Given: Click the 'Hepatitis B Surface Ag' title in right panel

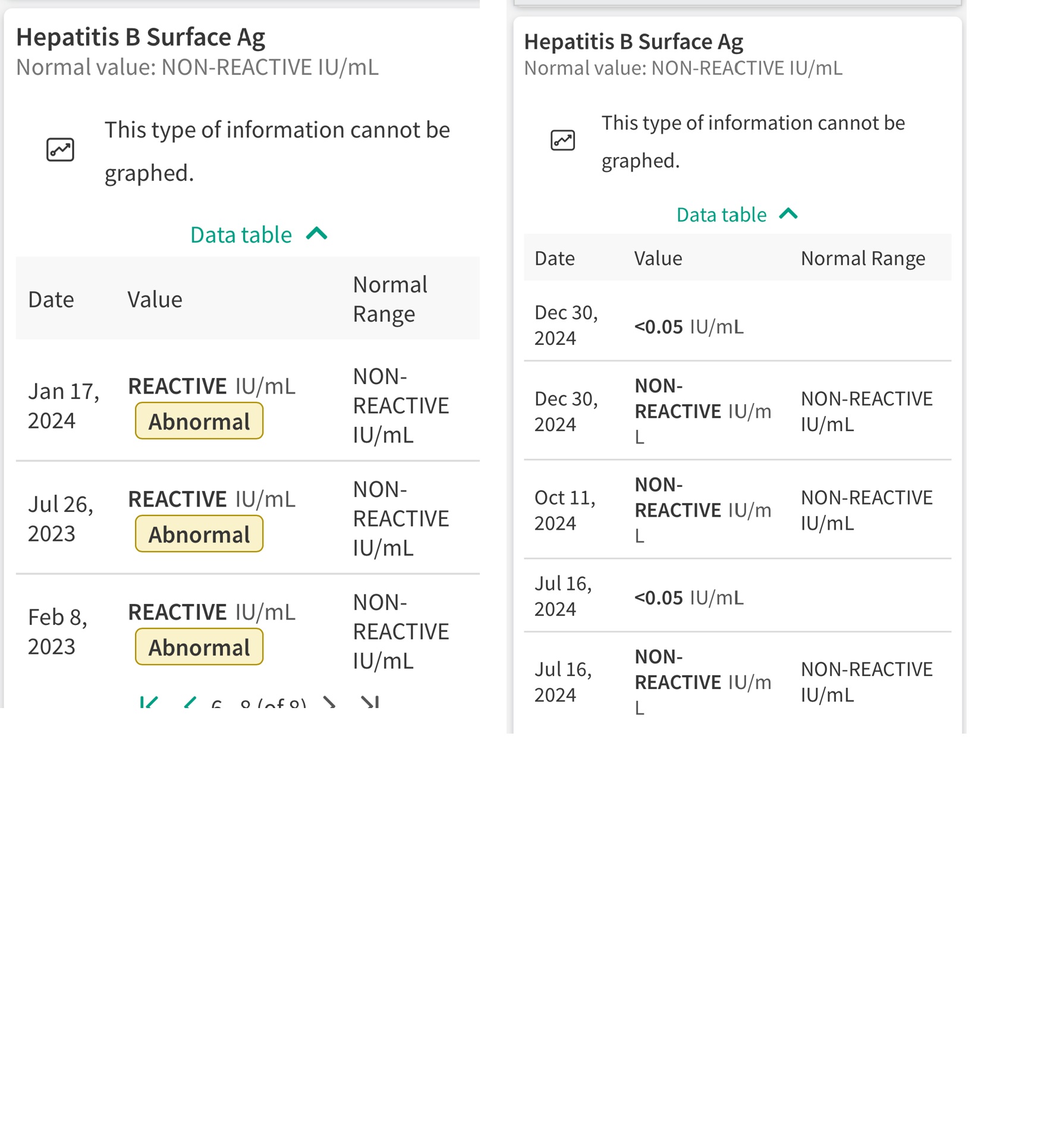Looking at the screenshot, I should tap(633, 42).
